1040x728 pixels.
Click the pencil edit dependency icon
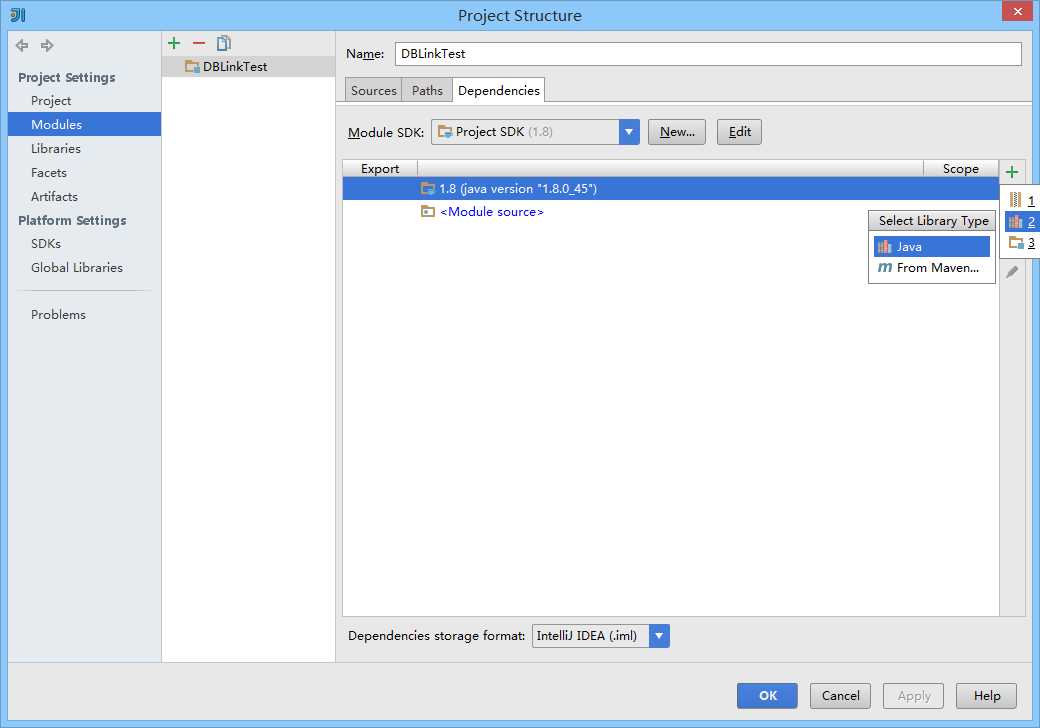click(1011, 272)
